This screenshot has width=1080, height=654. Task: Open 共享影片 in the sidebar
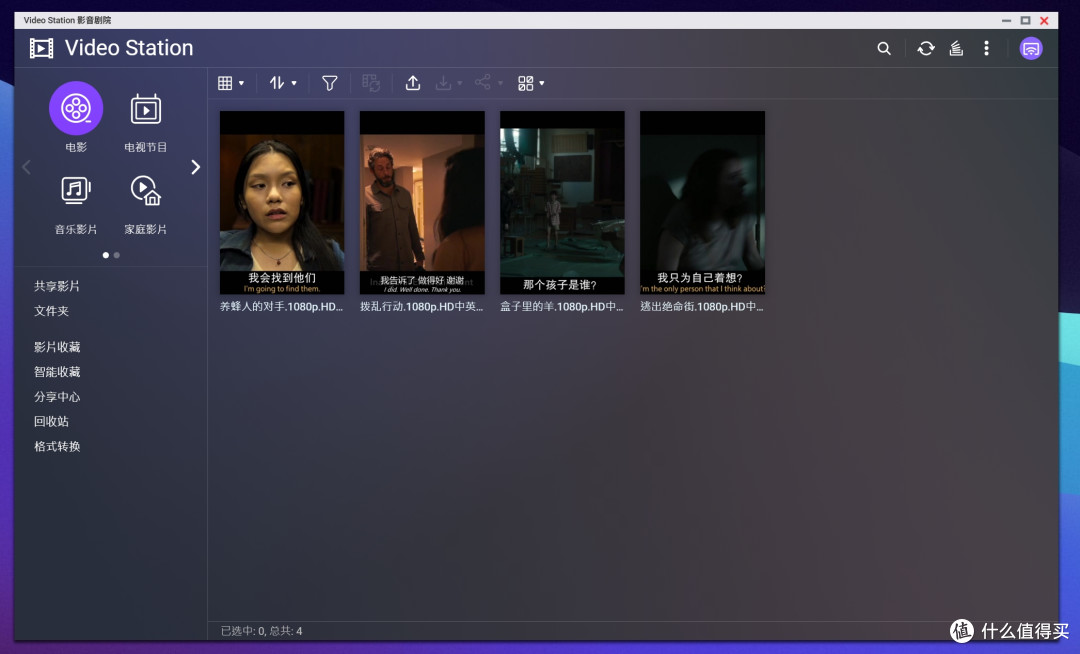[57, 286]
